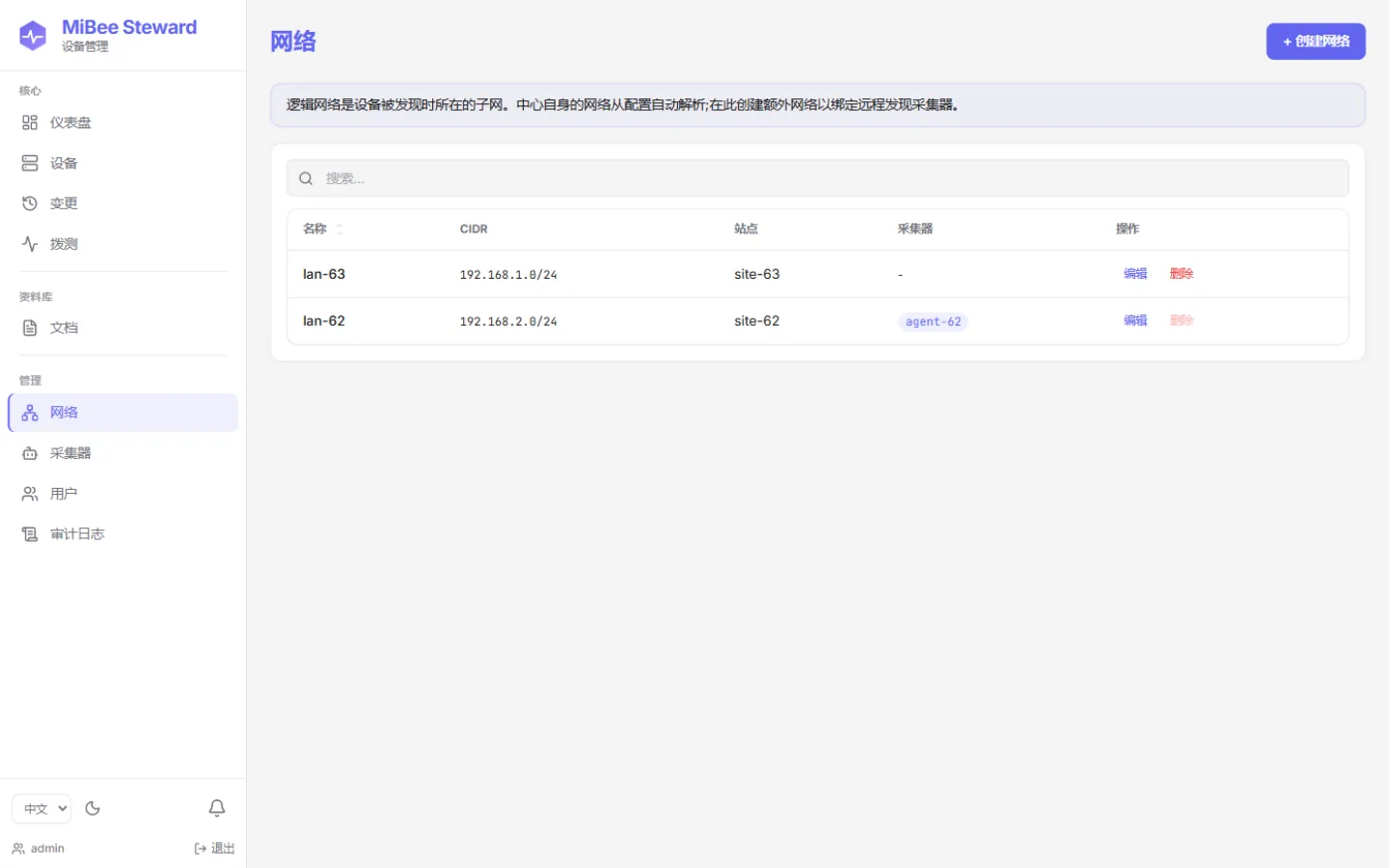Open 变更 in the sidebar
Image resolution: width=1389 pixels, height=868 pixels.
coord(123,203)
